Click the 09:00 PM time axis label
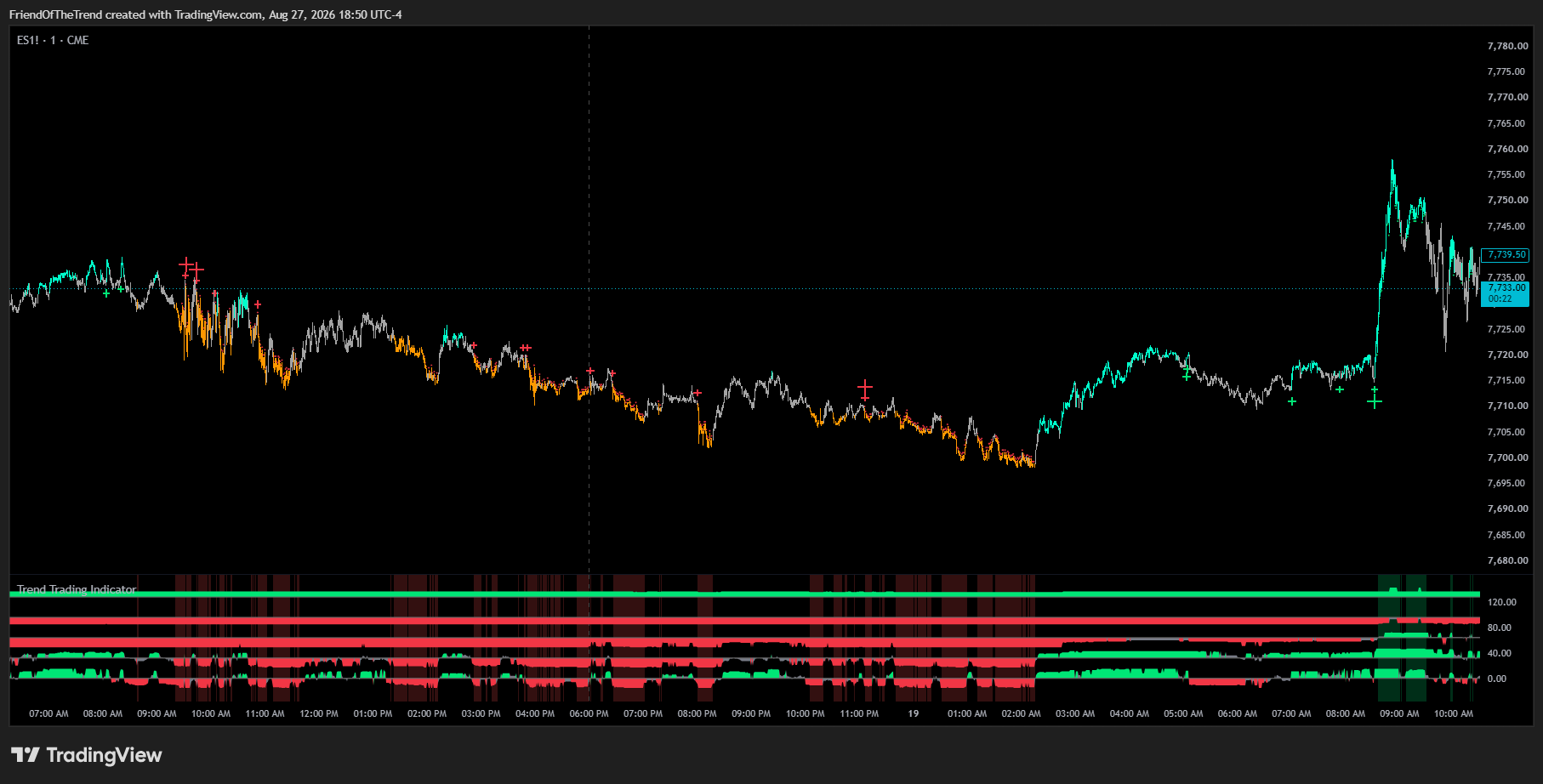This screenshot has height=784, width=1543. point(751,713)
